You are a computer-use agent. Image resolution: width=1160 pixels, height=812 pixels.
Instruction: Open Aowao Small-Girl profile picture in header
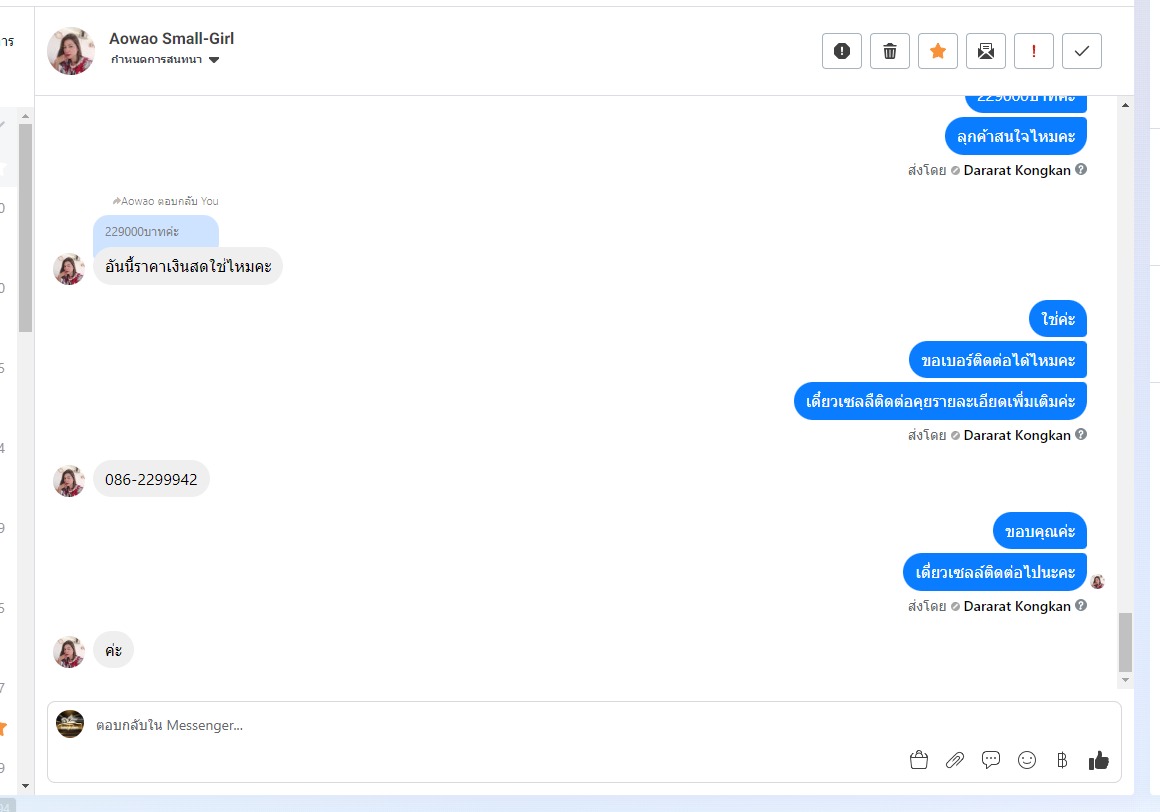coord(71,51)
